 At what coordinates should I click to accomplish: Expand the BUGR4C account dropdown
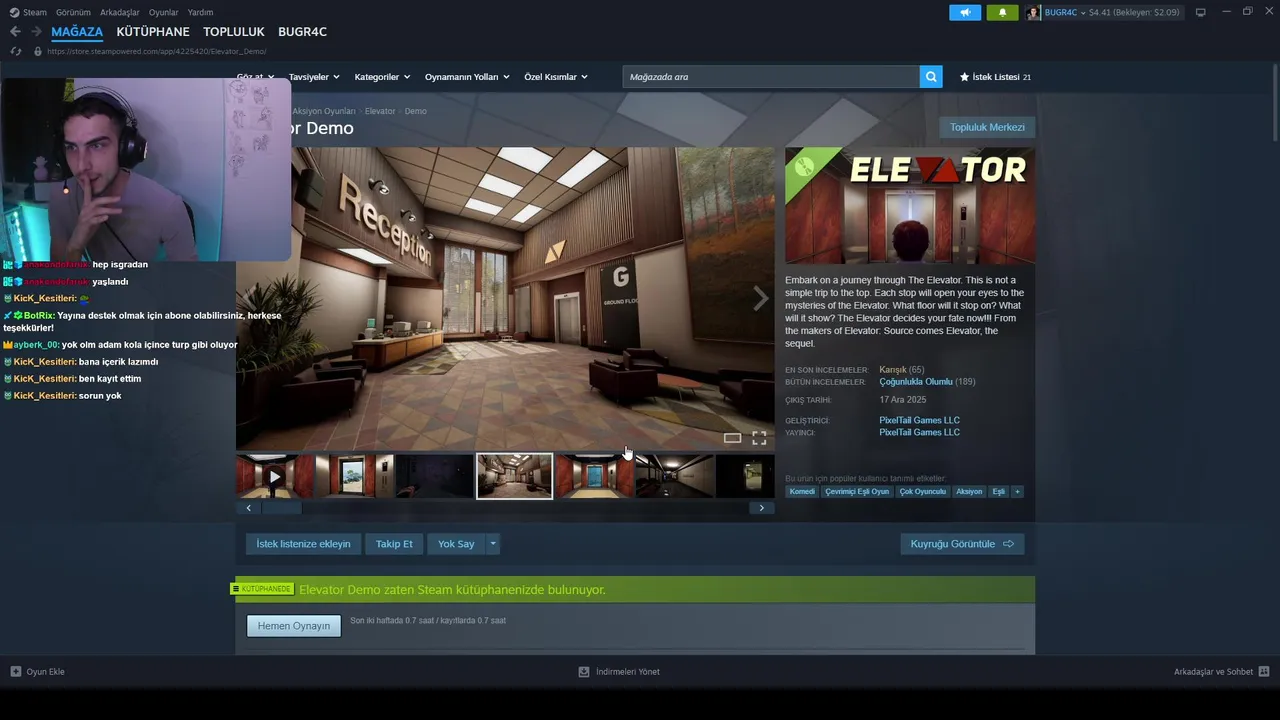[1083, 12]
